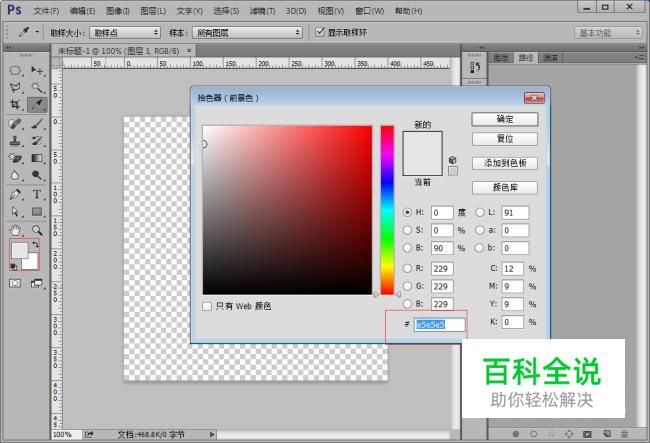Image resolution: width=650 pixels, height=443 pixels.
Task: Open the 图像(I) menu
Action: pyautogui.click(x=117, y=11)
